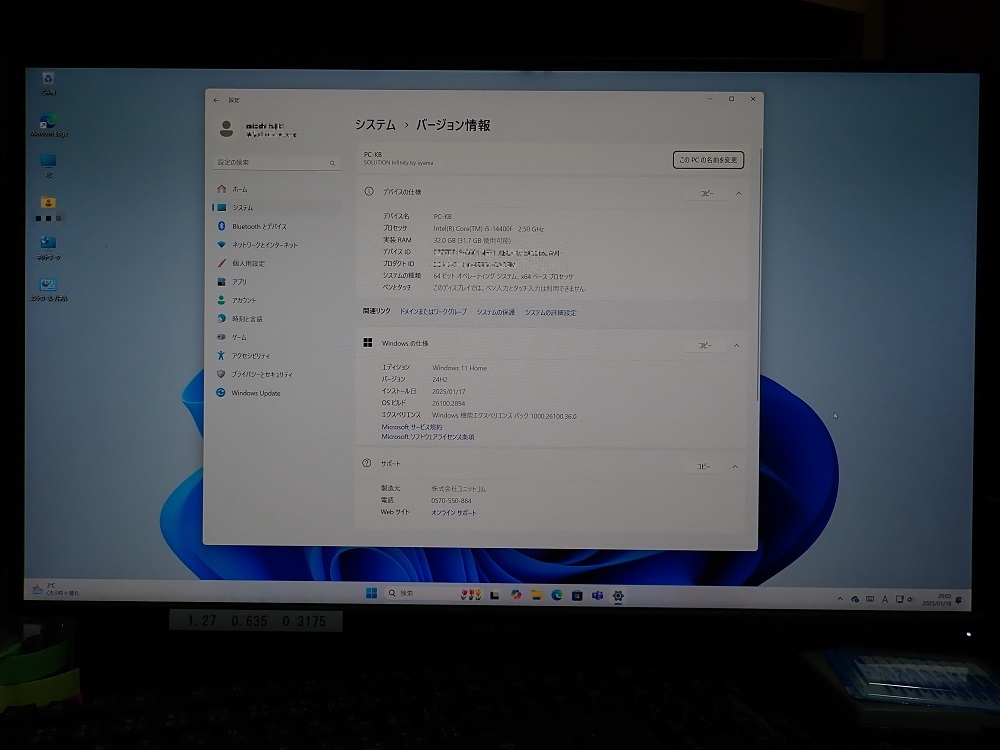Click the Settings window vertical scrollbar

(759, 274)
